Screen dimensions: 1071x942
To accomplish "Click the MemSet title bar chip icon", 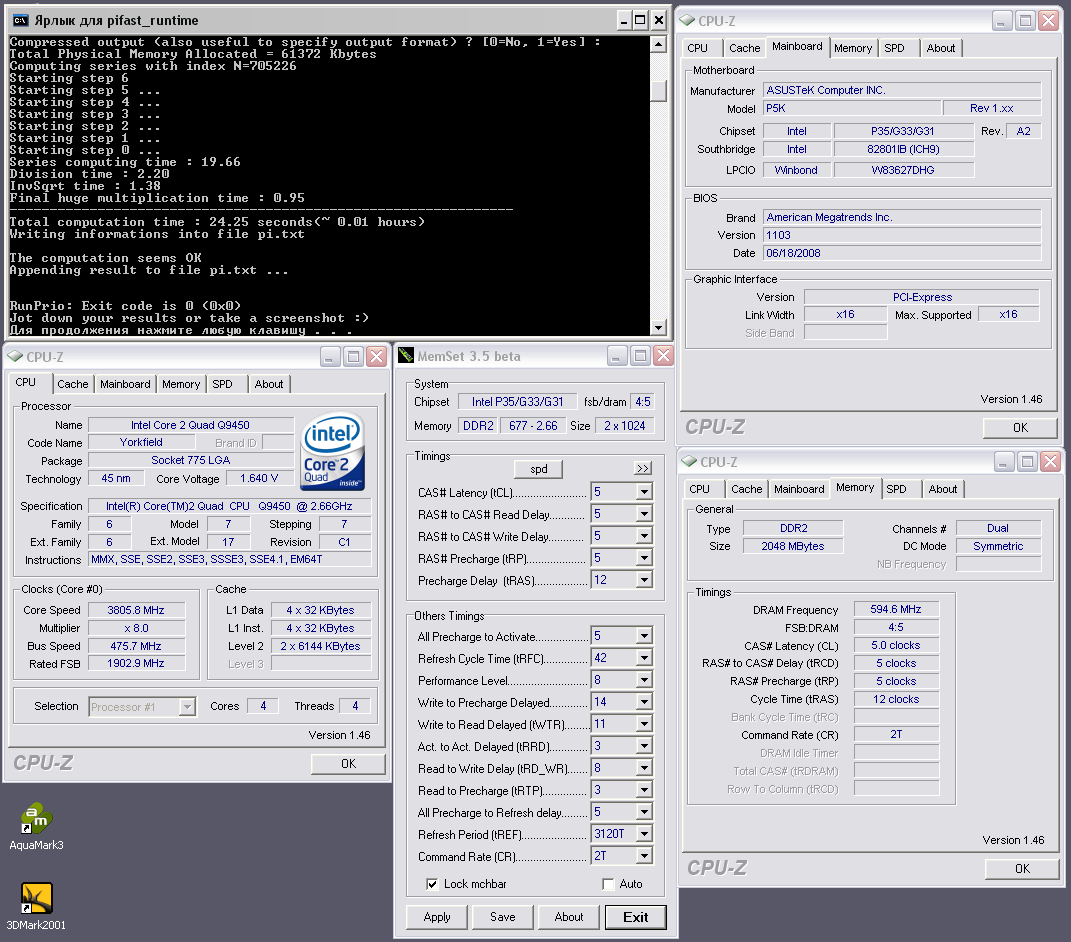I will pyautogui.click(x=406, y=355).
